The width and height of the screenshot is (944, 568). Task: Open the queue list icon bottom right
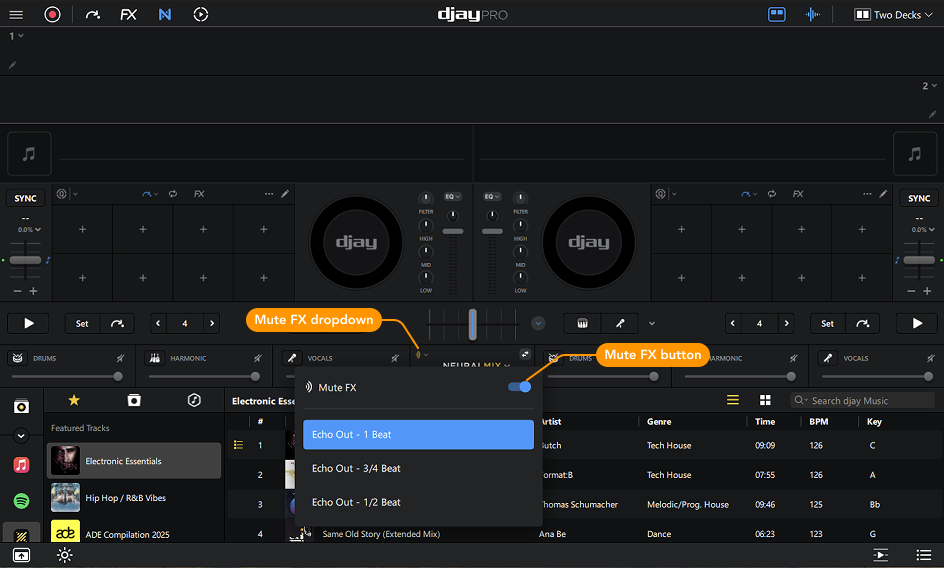pos(924,555)
